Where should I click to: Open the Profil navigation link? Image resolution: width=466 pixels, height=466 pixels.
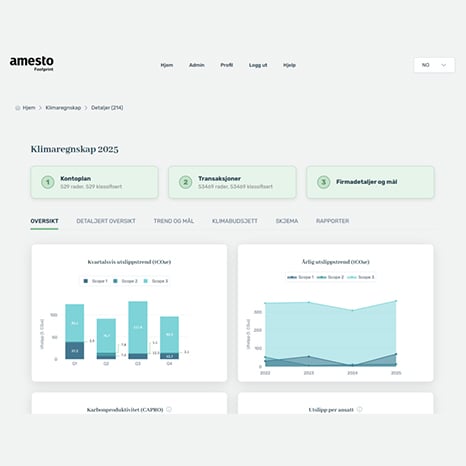(x=227, y=65)
